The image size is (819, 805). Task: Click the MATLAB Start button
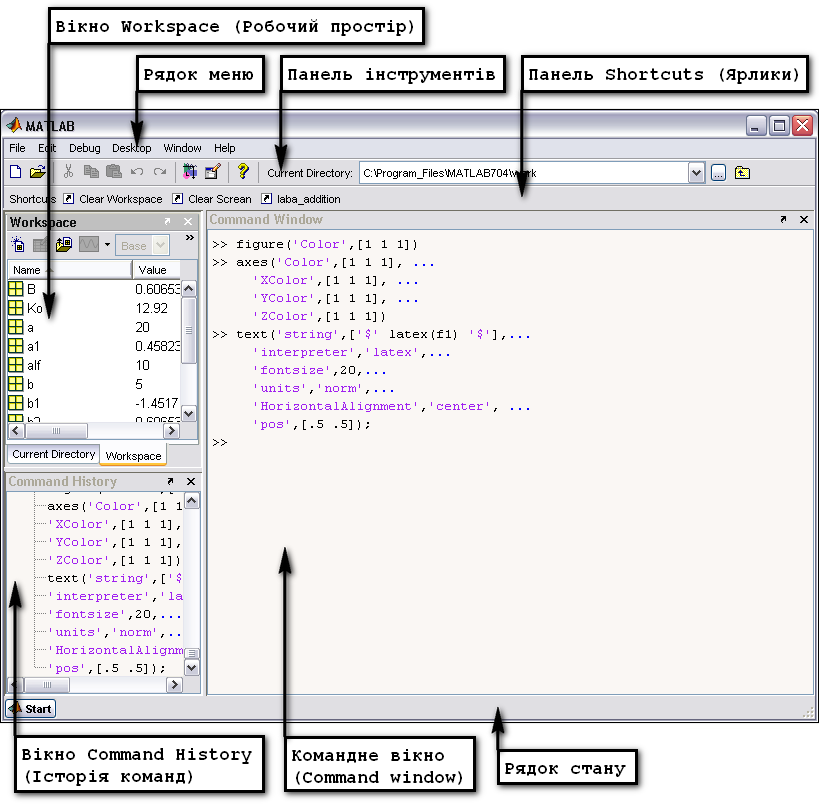[x=31, y=709]
